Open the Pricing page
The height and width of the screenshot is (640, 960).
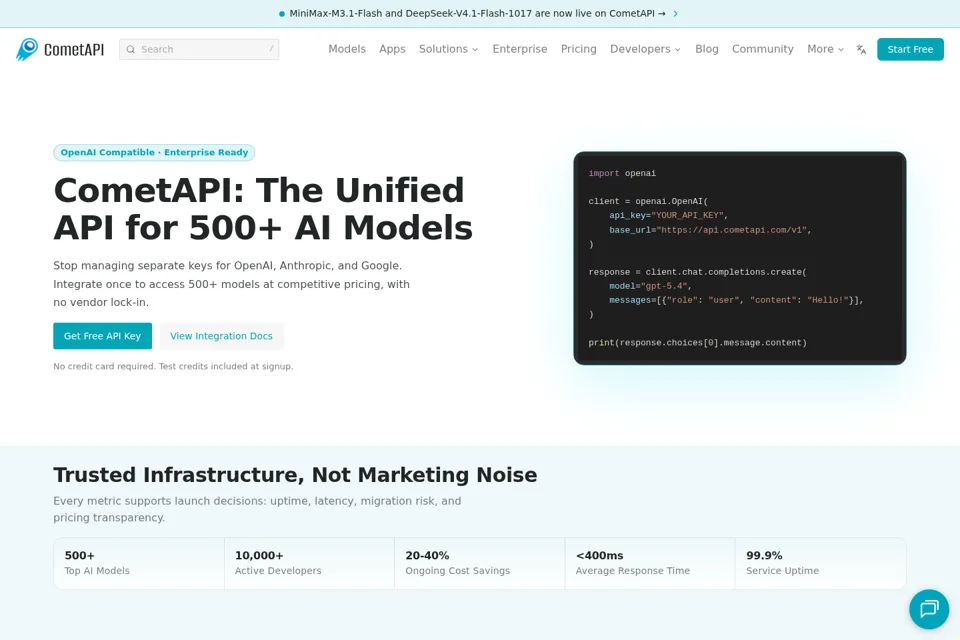click(x=579, y=49)
